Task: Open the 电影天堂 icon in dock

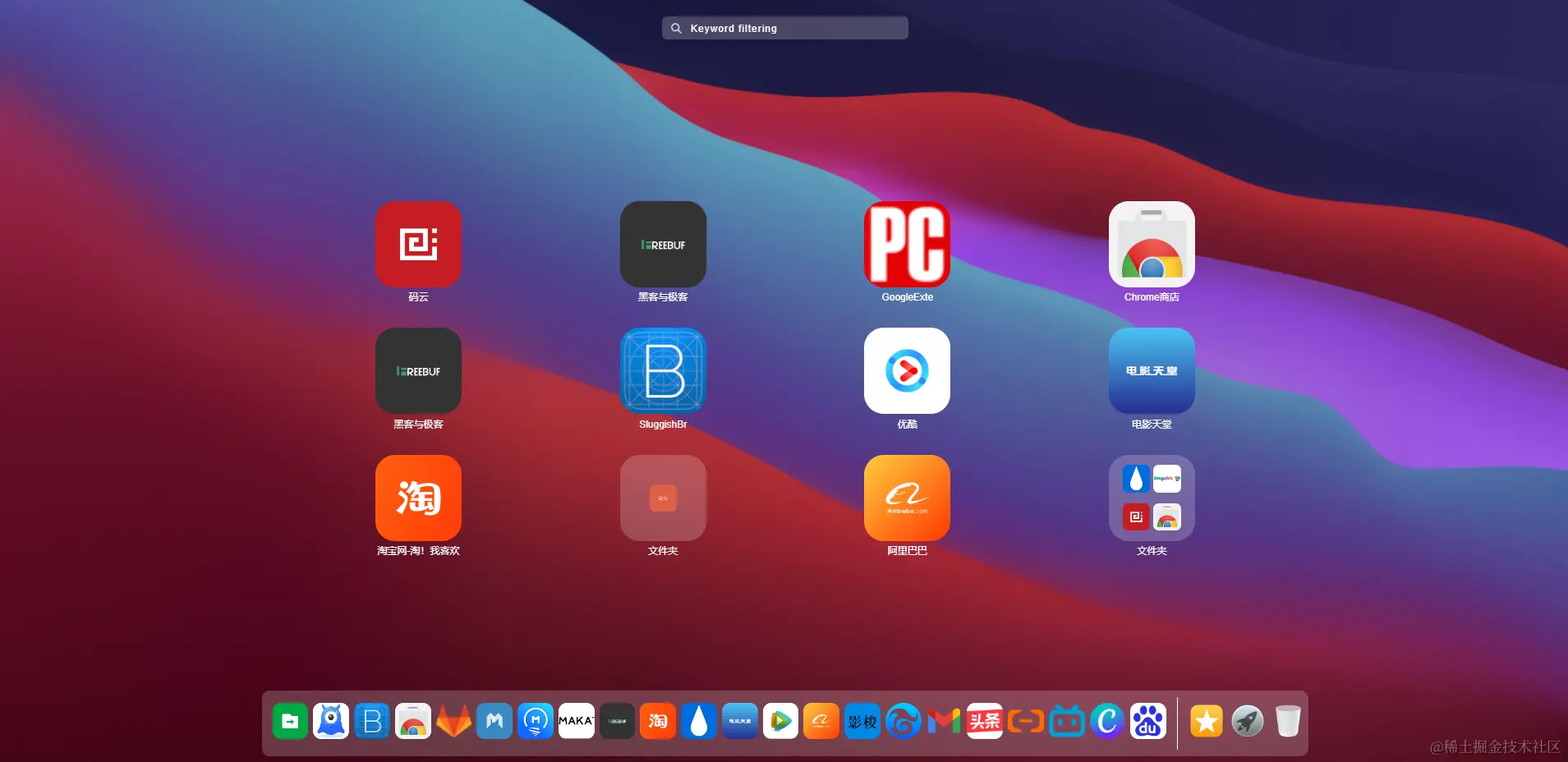Action: pos(740,721)
